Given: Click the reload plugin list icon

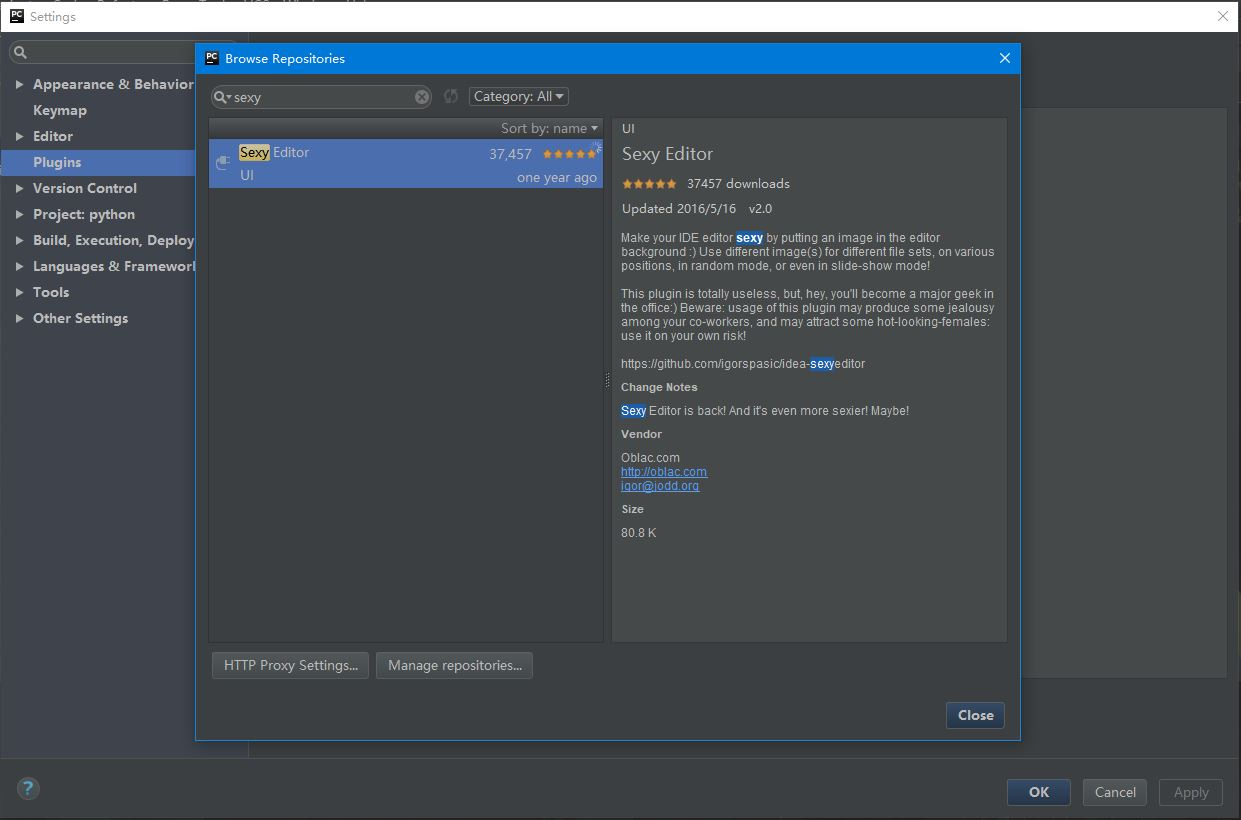Looking at the screenshot, I should [451, 96].
